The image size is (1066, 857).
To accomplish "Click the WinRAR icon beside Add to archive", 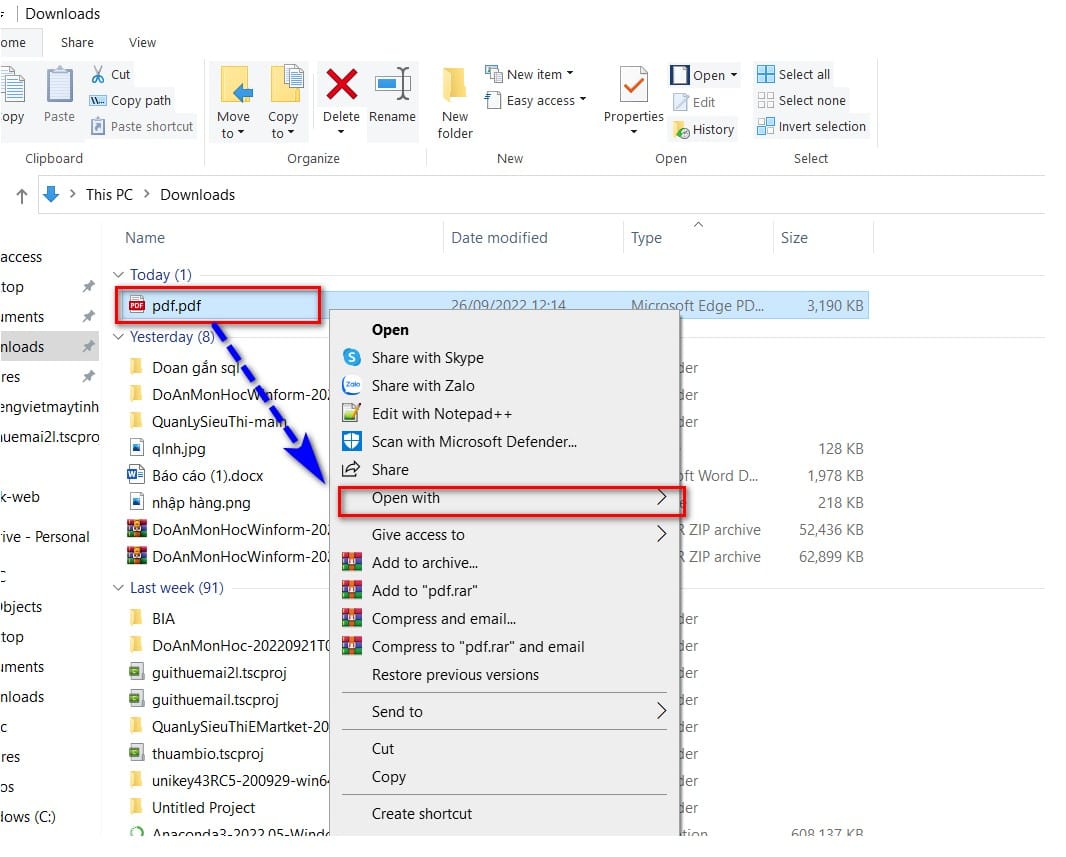I will tap(351, 562).
